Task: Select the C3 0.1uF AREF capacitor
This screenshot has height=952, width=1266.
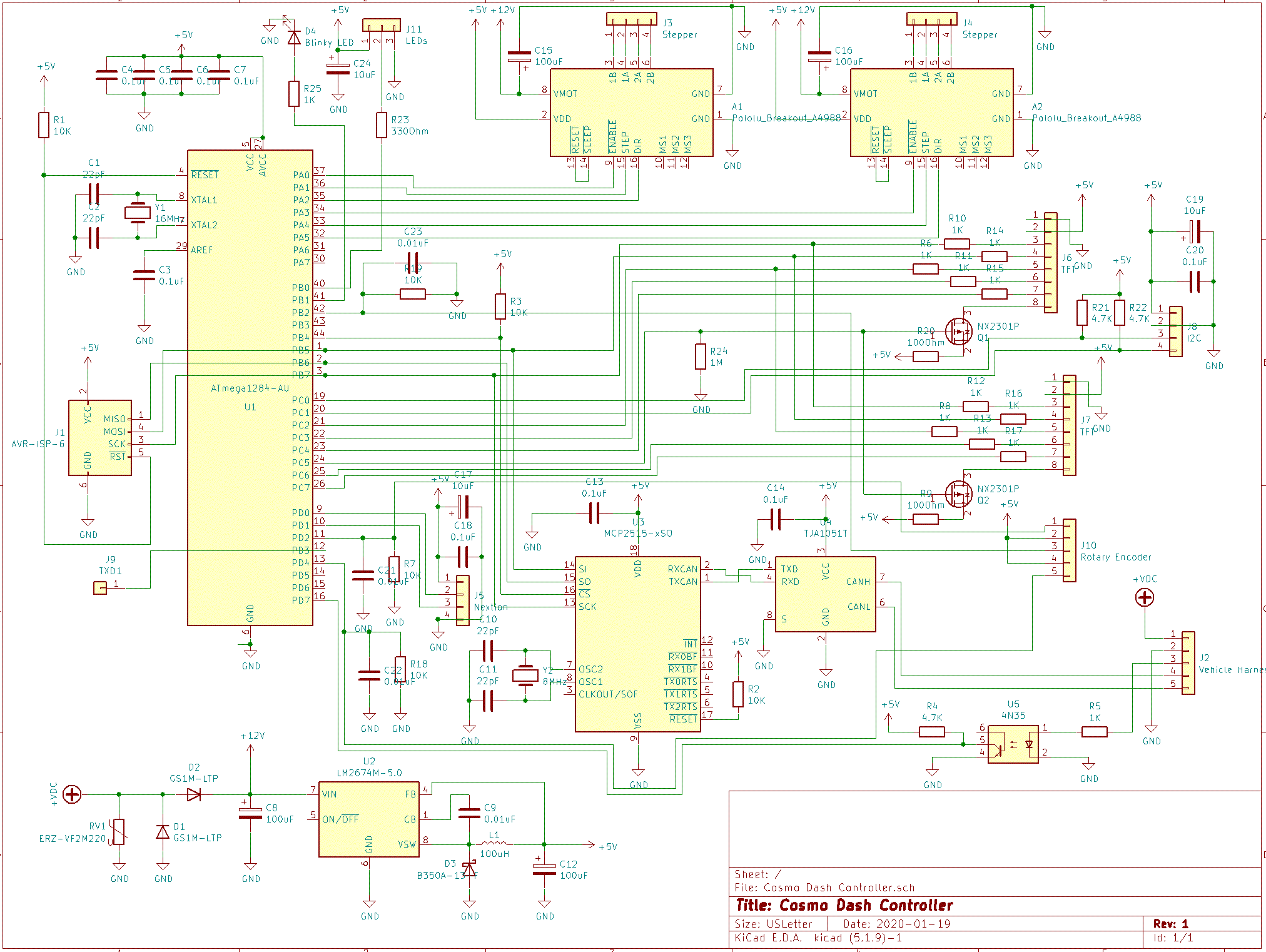Action: (x=144, y=275)
